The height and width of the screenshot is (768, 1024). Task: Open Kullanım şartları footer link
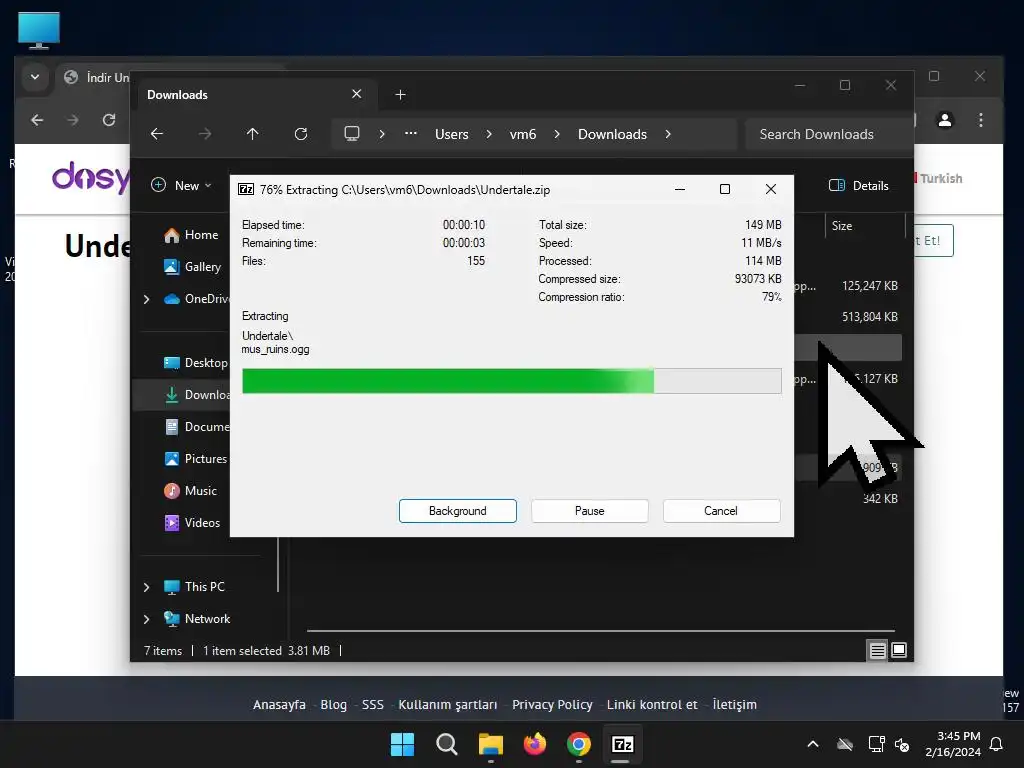click(x=448, y=705)
